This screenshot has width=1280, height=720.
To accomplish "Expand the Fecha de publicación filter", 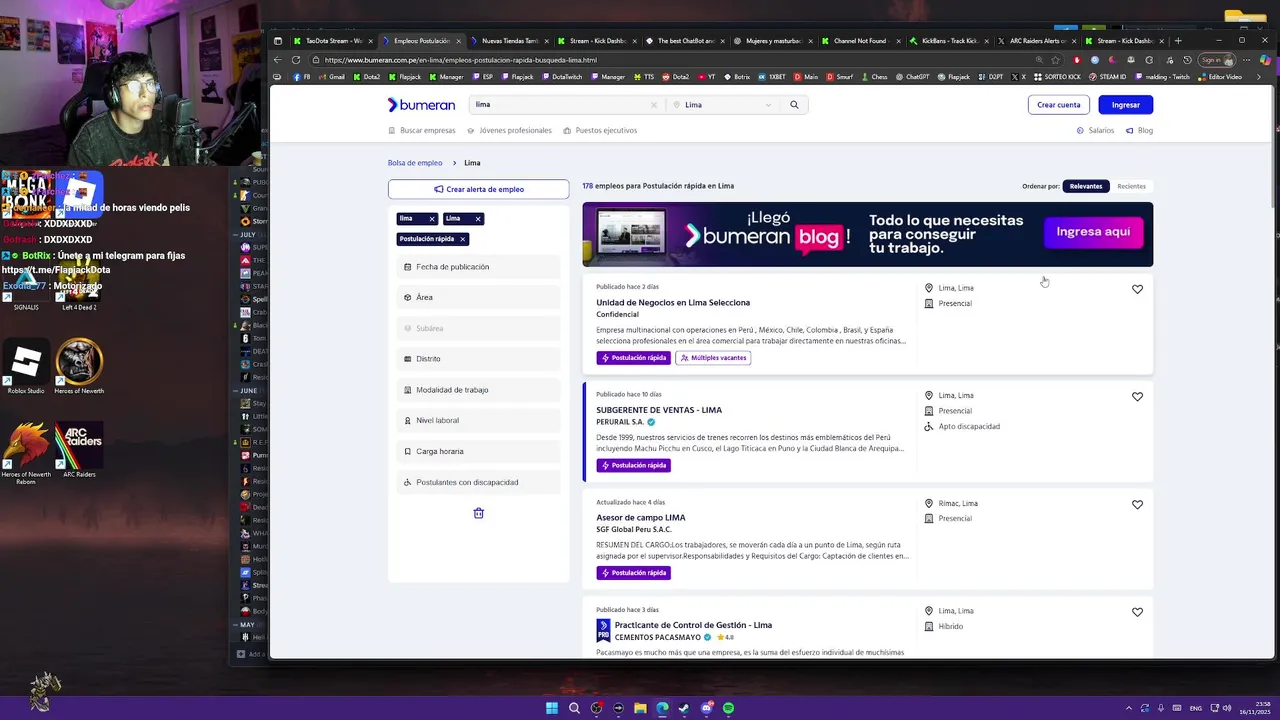I will tap(478, 267).
